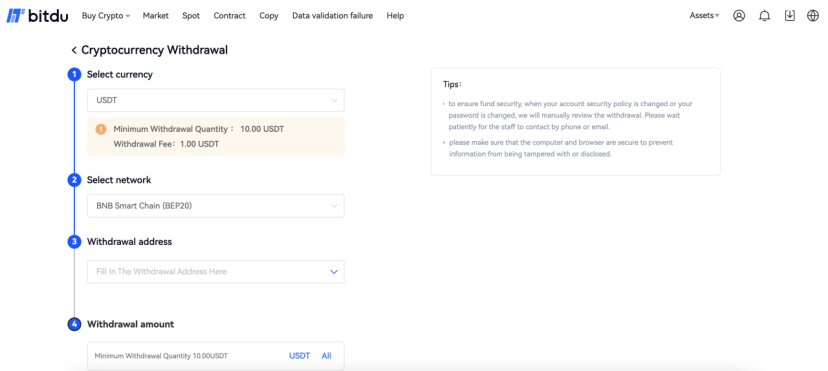Open the Buy Crypto menu
The image size is (828, 371).
106,16
